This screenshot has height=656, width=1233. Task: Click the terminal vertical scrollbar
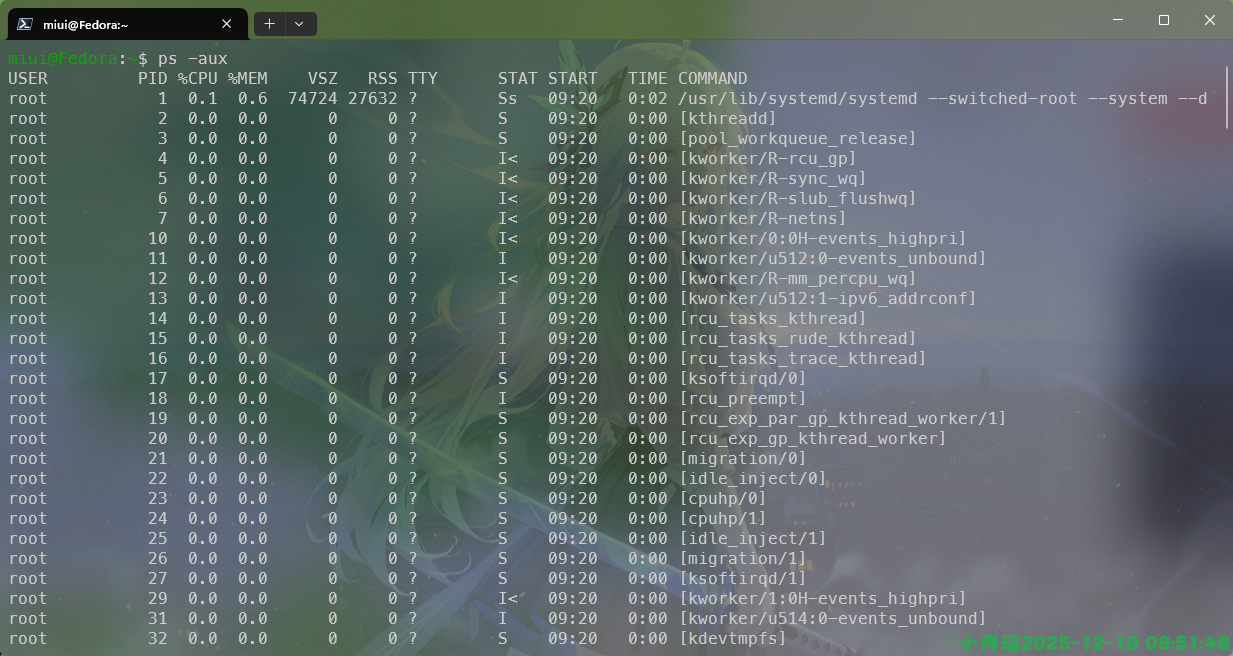1226,98
